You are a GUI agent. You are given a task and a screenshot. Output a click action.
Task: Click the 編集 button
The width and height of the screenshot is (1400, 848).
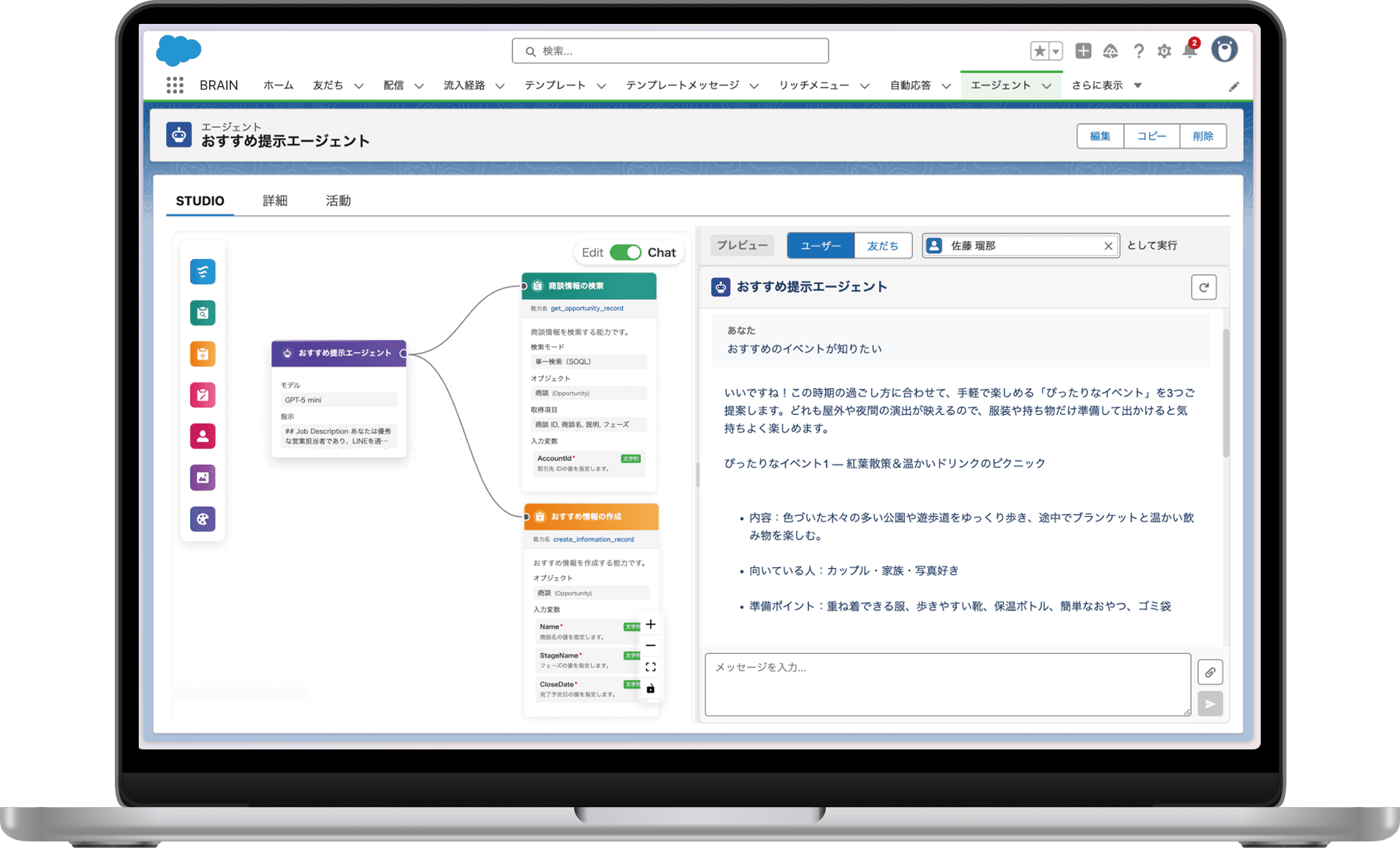click(1099, 136)
